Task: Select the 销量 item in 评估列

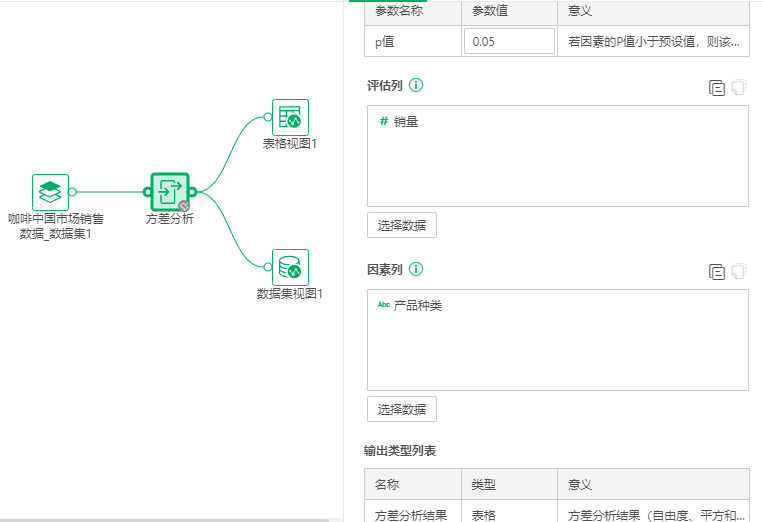Action: (x=406, y=121)
